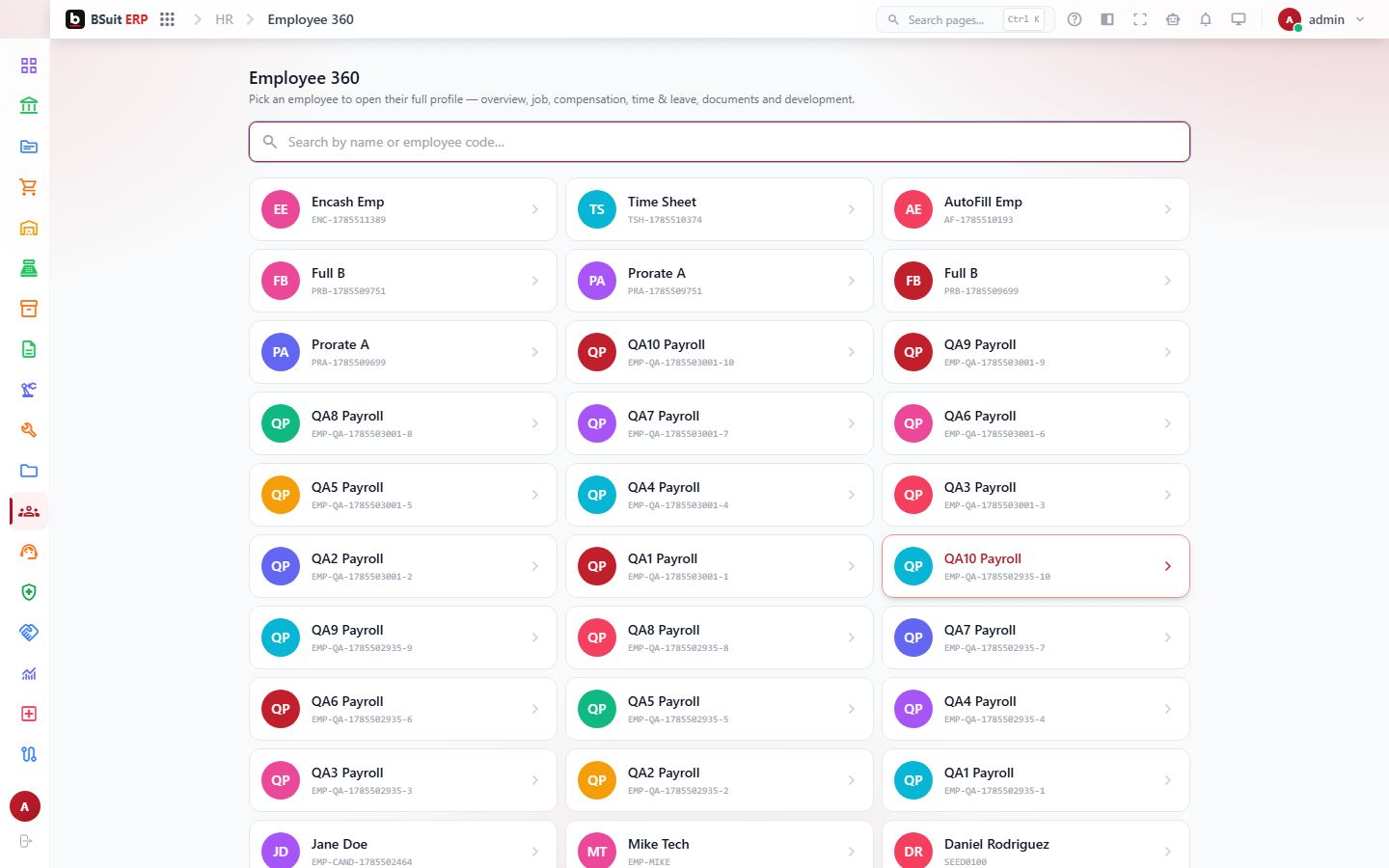The height and width of the screenshot is (868, 1389).
Task: Click Employee 360 breadcrumb item
Action: (311, 19)
